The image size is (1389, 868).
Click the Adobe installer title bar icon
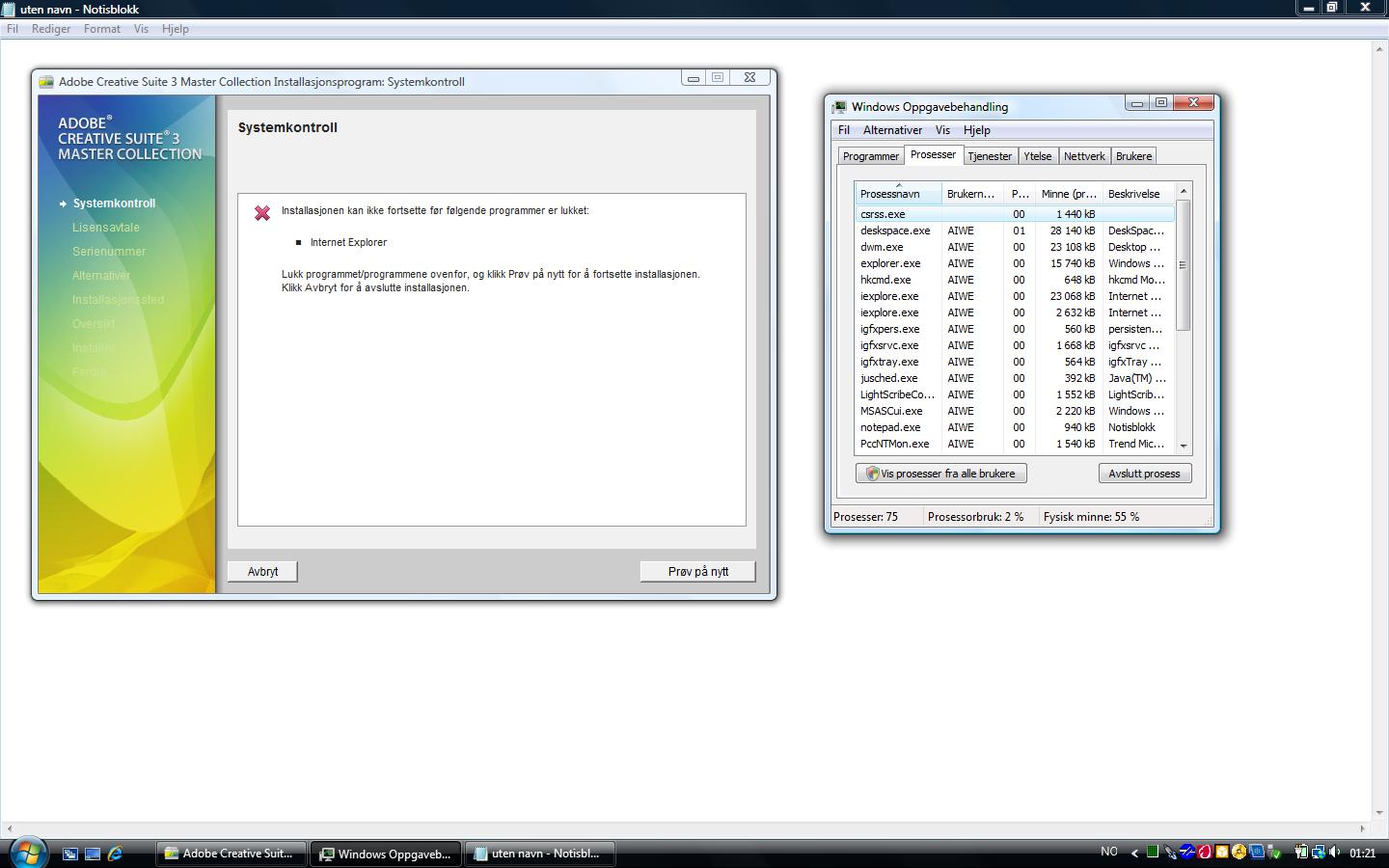point(45,82)
